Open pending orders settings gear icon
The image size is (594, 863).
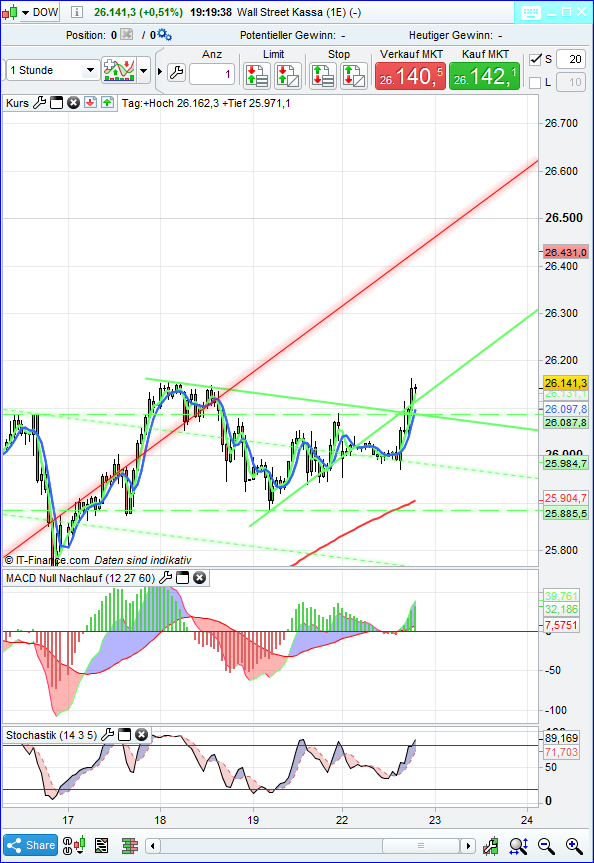pyautogui.click(x=165, y=35)
